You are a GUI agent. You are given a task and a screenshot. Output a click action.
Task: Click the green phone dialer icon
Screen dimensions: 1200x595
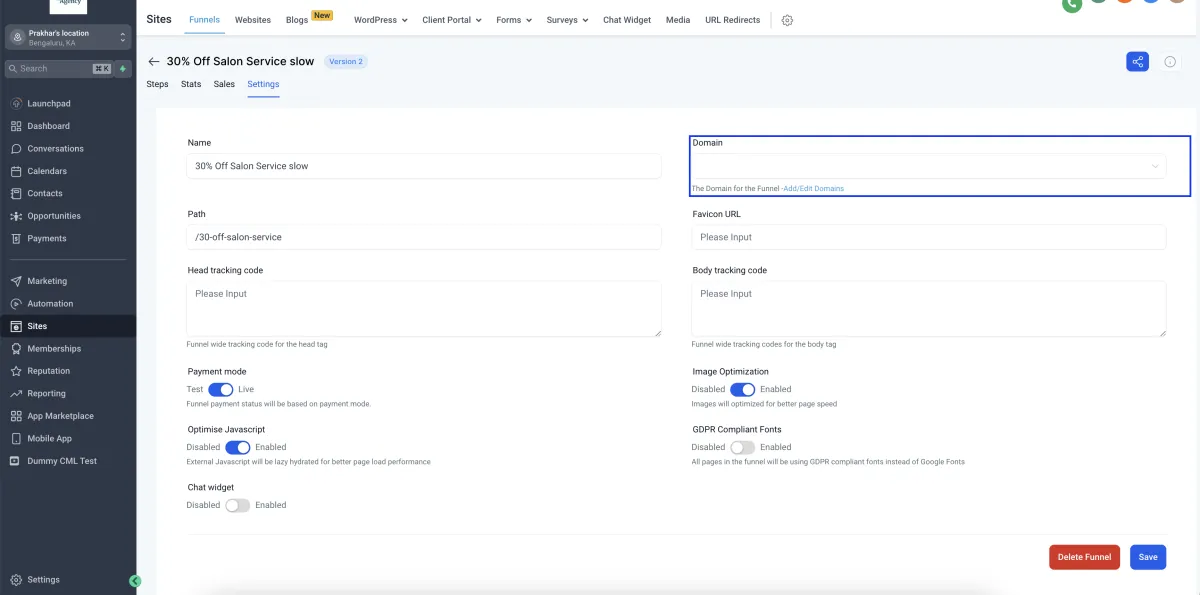click(x=1072, y=4)
